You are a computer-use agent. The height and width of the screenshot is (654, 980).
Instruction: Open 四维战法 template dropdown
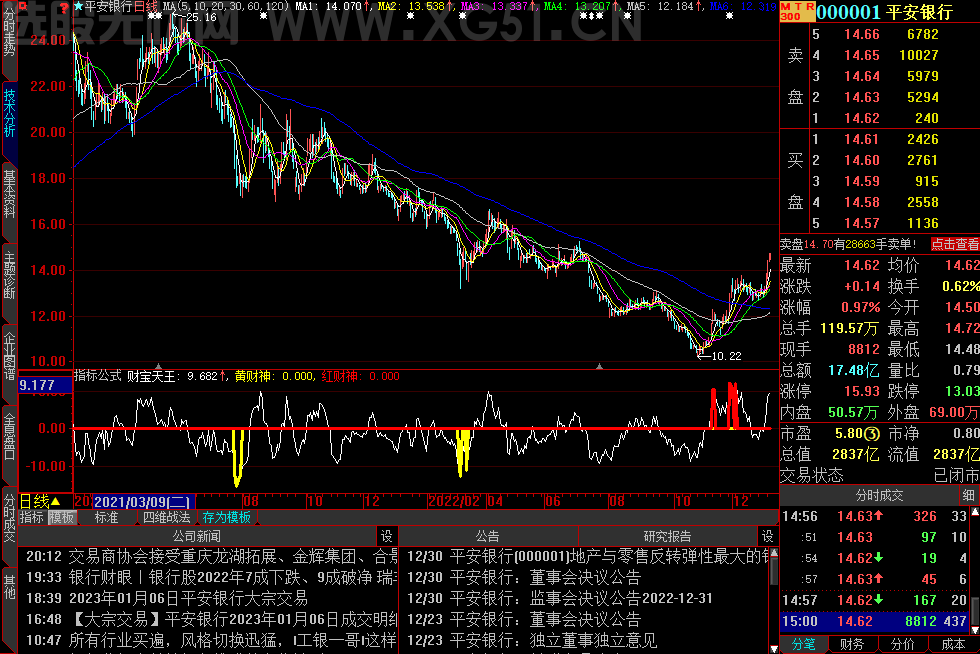tap(167, 518)
